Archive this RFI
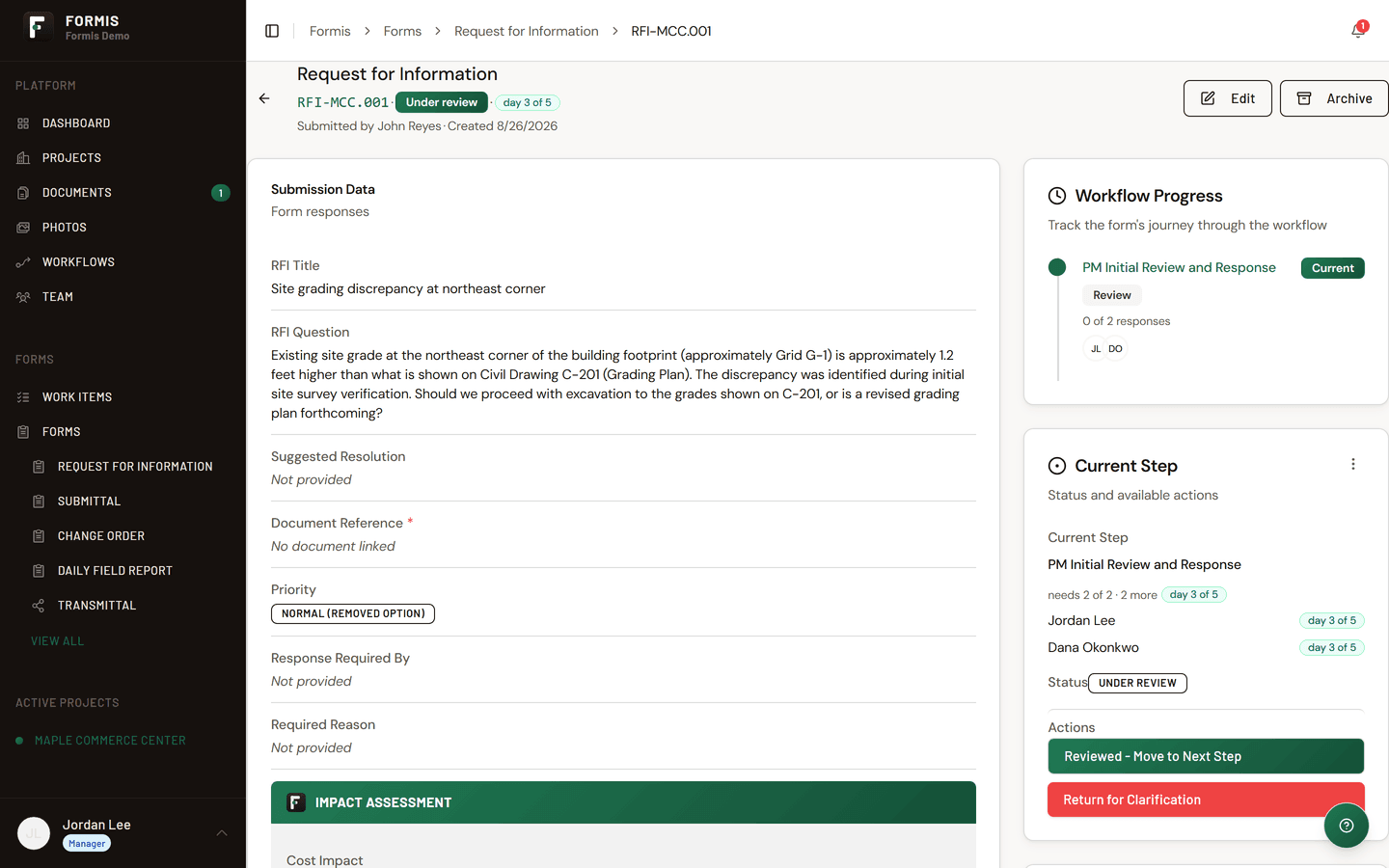This screenshot has width=1389, height=868. click(1335, 98)
